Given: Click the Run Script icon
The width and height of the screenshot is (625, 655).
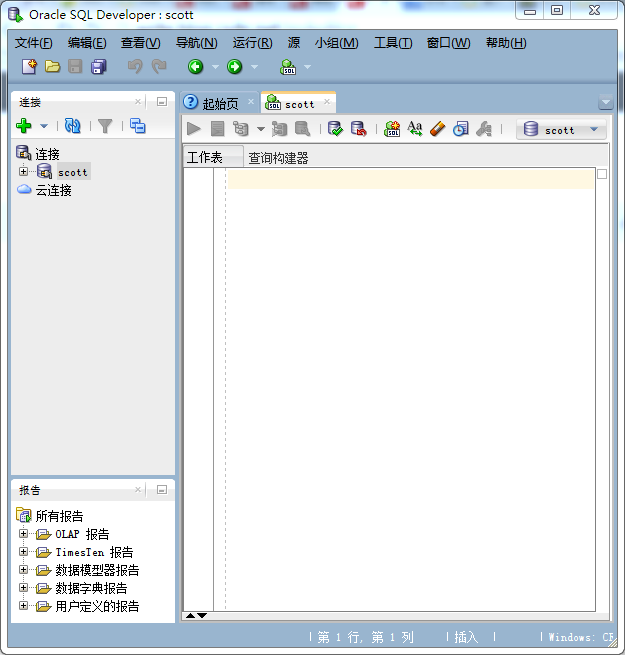Looking at the screenshot, I should pyautogui.click(x=217, y=129).
